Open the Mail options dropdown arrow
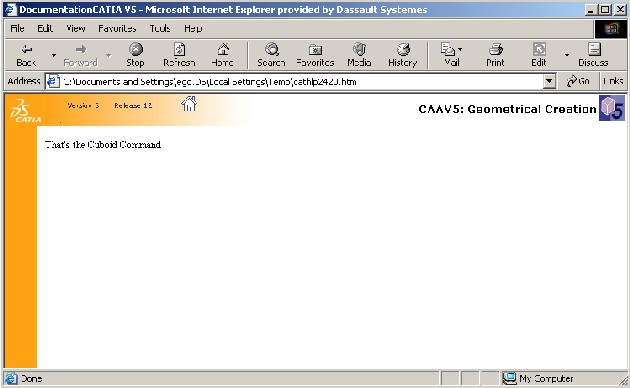The width and height of the screenshot is (630, 388). [x=460, y=49]
